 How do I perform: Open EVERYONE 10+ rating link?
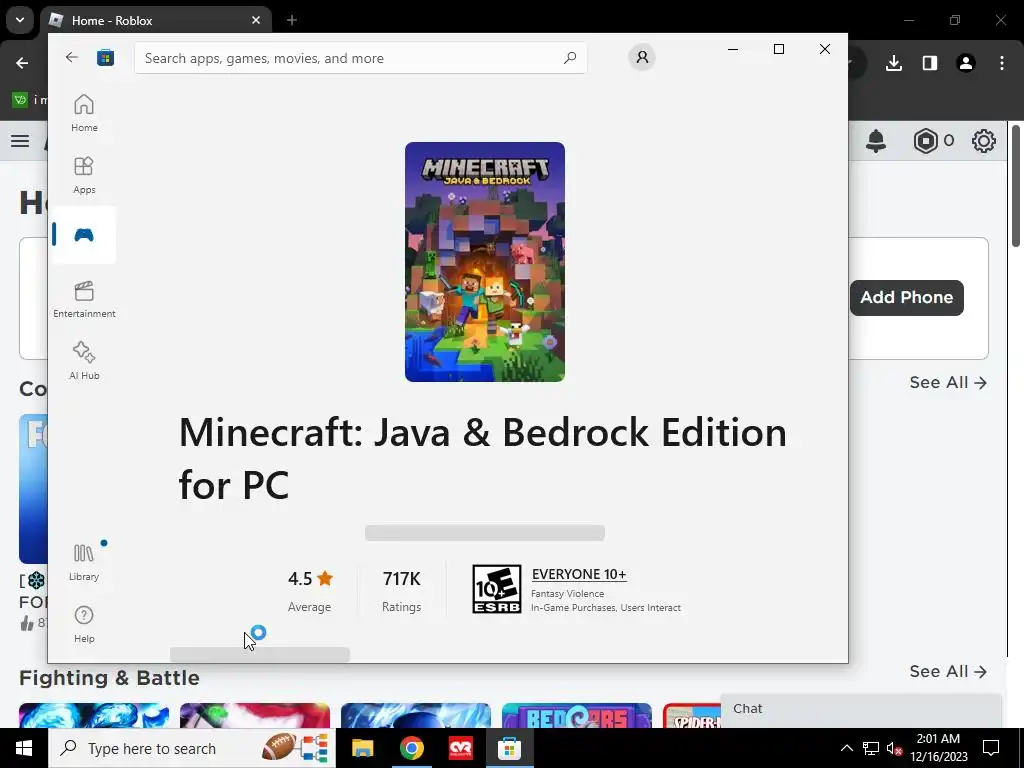[x=579, y=574]
